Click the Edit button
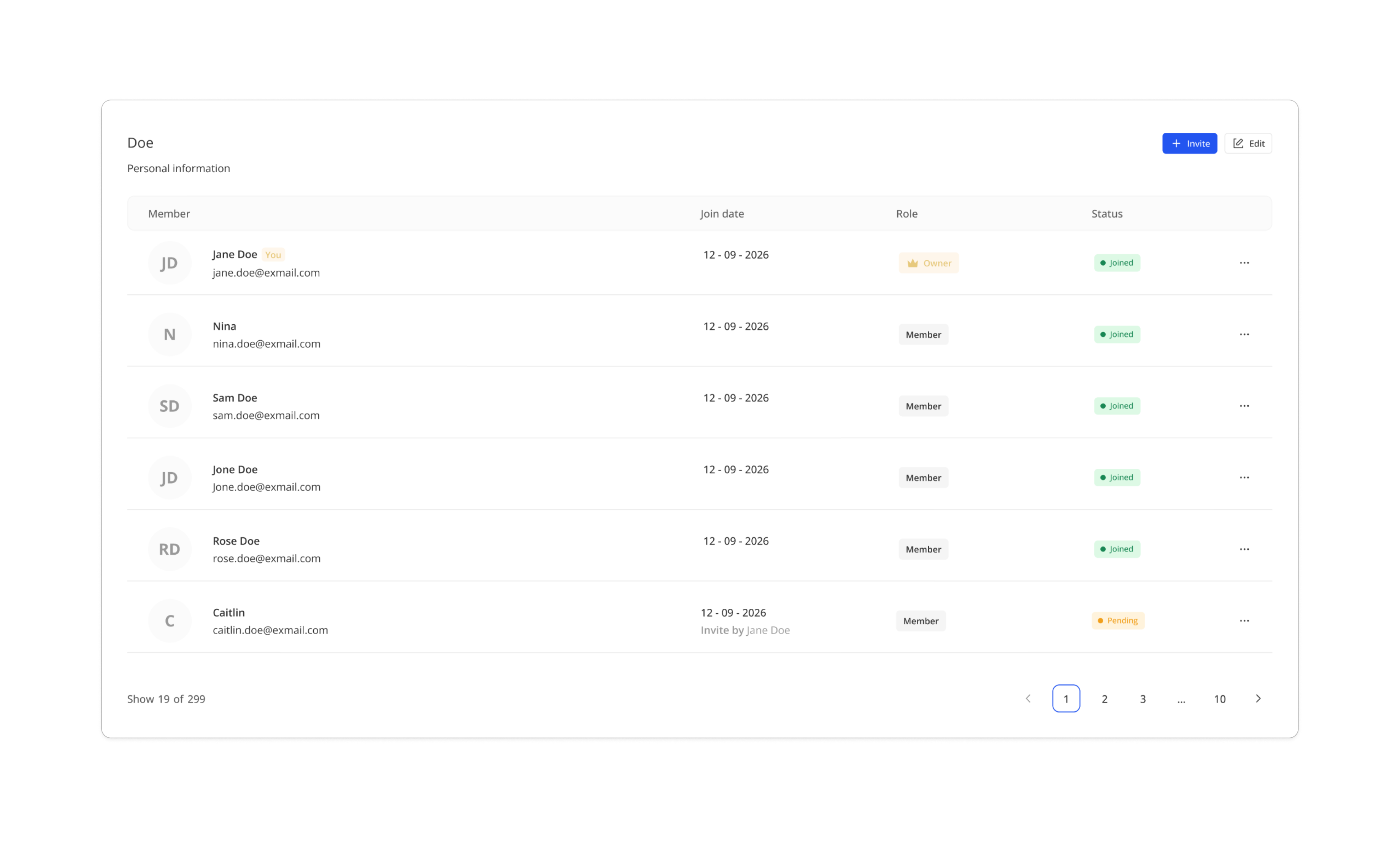This screenshot has height=841, width=1400. (x=1248, y=143)
